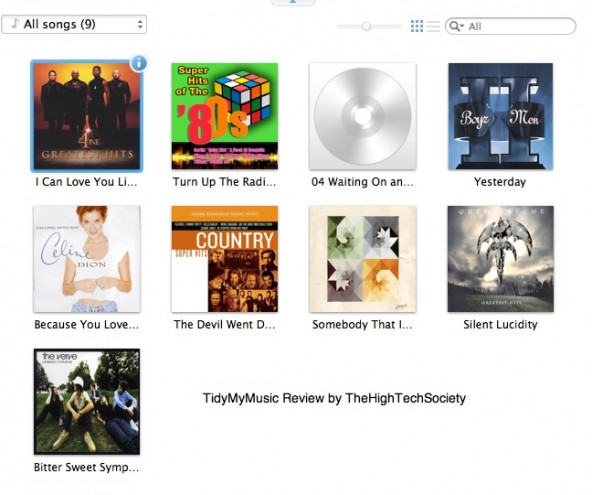Adjust the thumbnail size slider
Viewport: 592px width, 495px height.
point(366,26)
